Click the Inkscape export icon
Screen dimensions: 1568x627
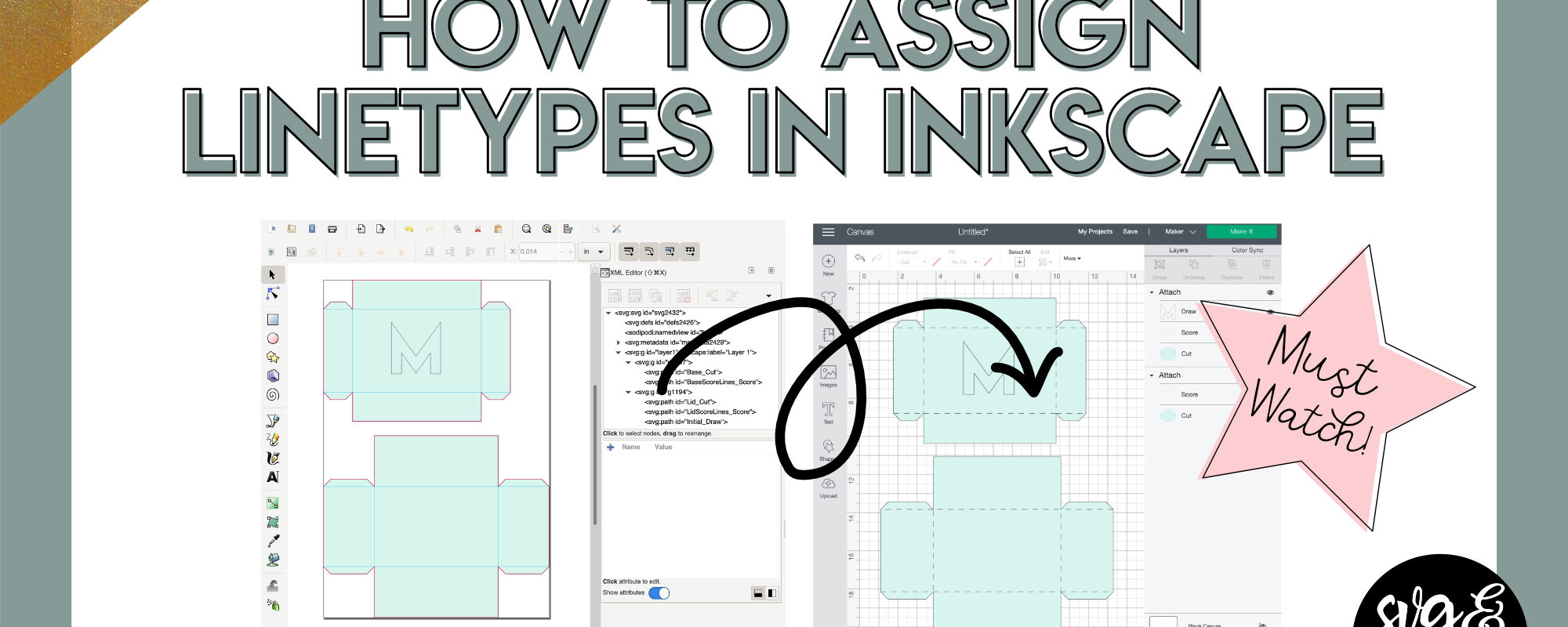(x=381, y=229)
